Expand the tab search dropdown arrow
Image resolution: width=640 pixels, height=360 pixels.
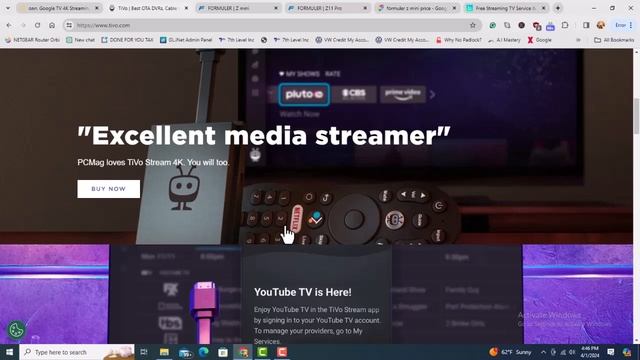point(7,8)
